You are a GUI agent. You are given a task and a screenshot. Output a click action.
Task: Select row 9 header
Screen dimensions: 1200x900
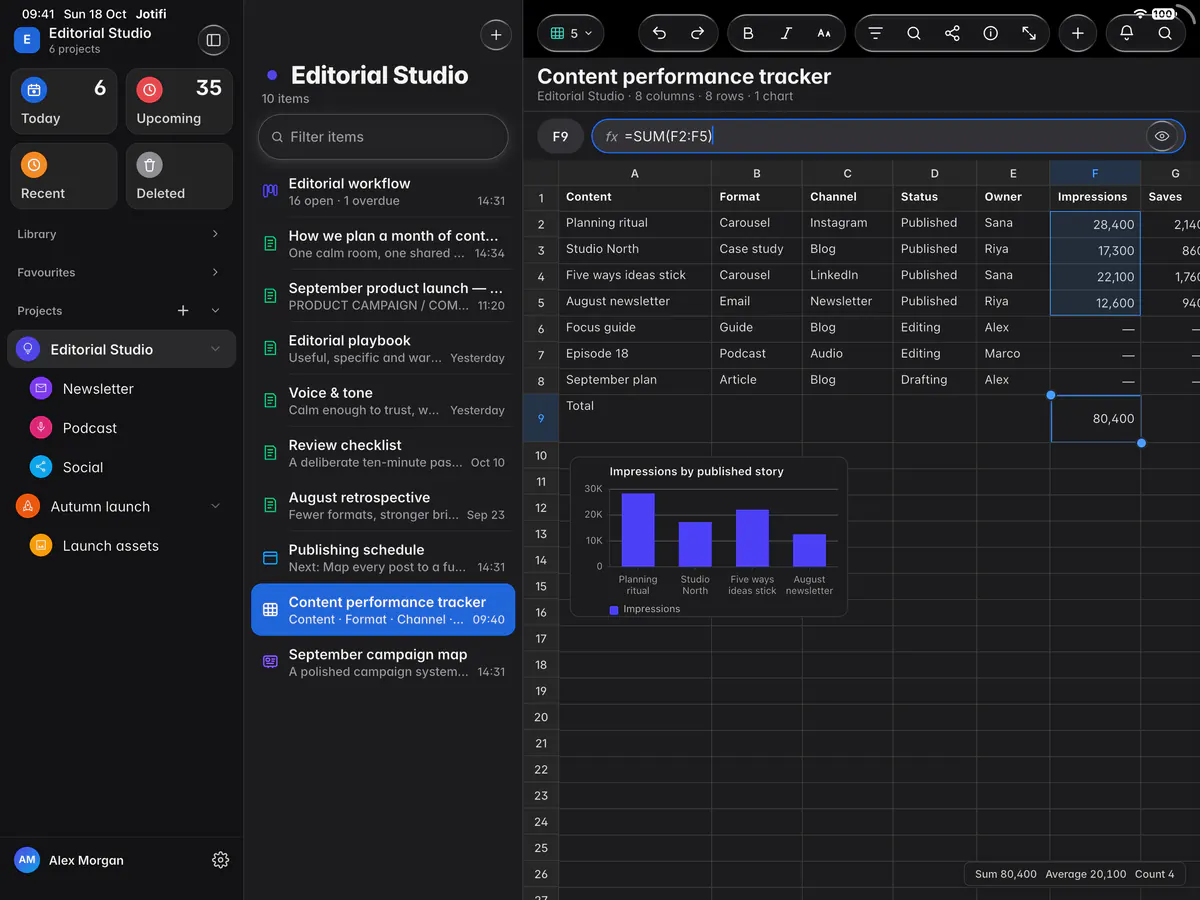(x=541, y=418)
